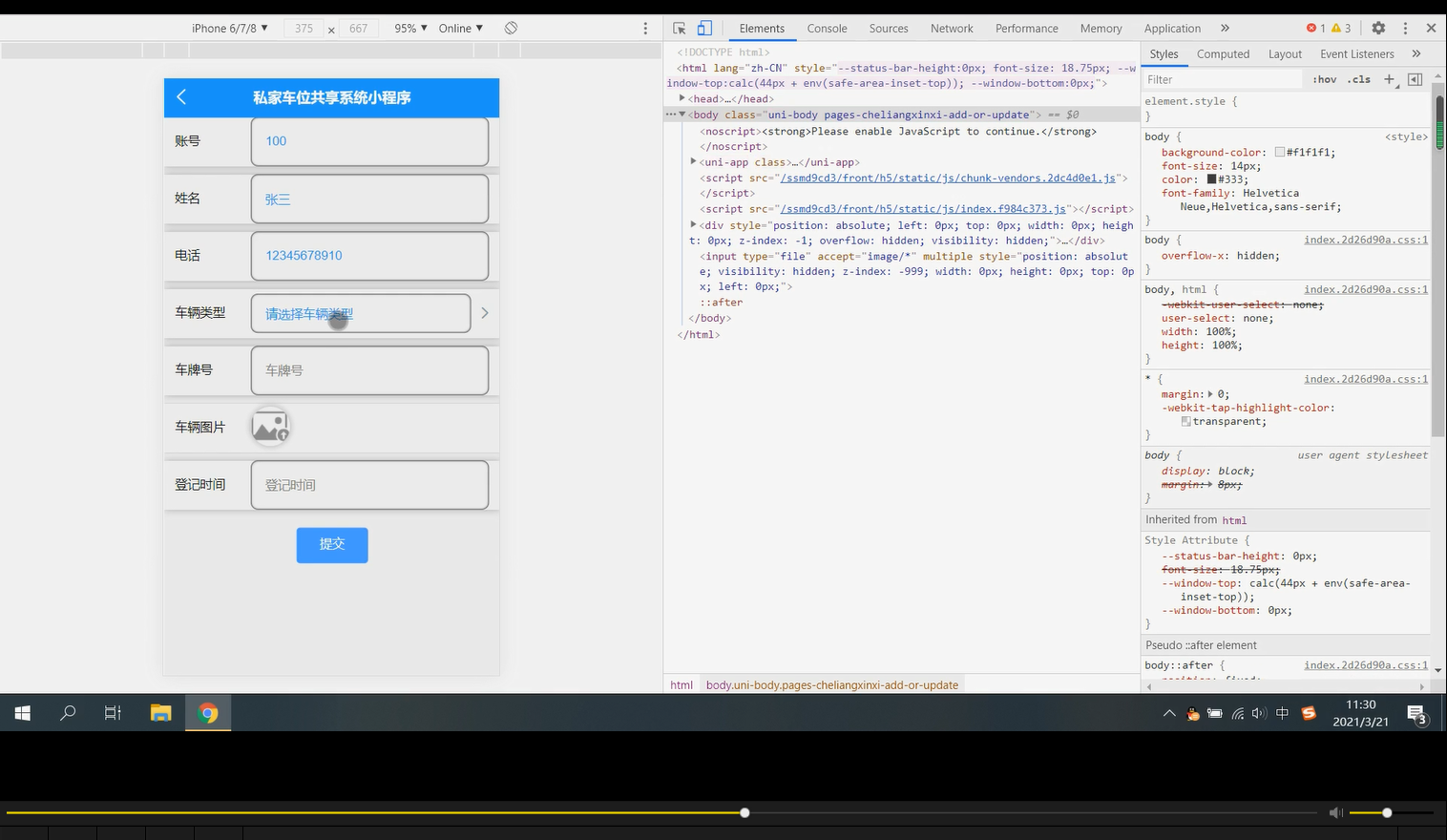Viewport: 1447px width, 840px height.
Task: Click the blue 提交 submit button
Action: [x=332, y=544]
